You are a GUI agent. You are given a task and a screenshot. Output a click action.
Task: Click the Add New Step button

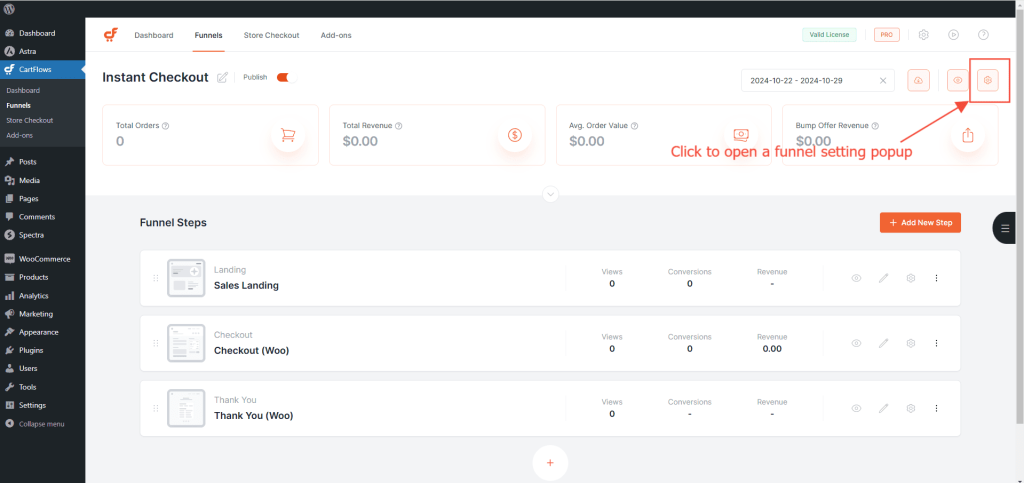(920, 222)
